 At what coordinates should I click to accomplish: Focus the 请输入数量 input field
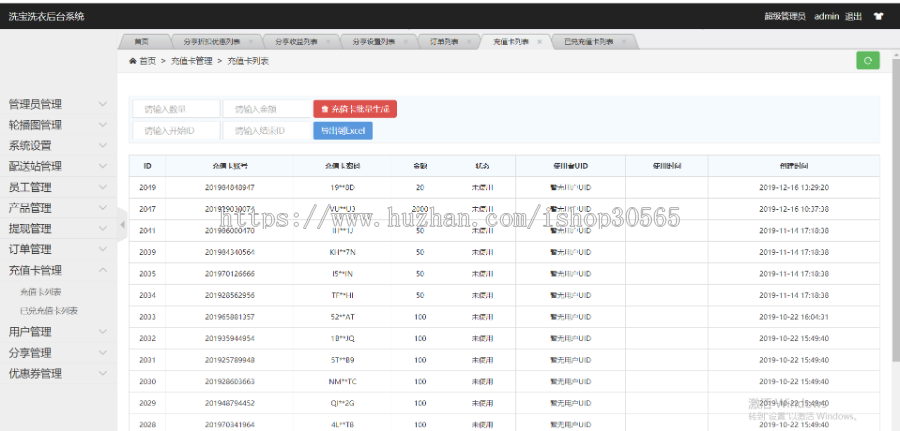[176, 108]
